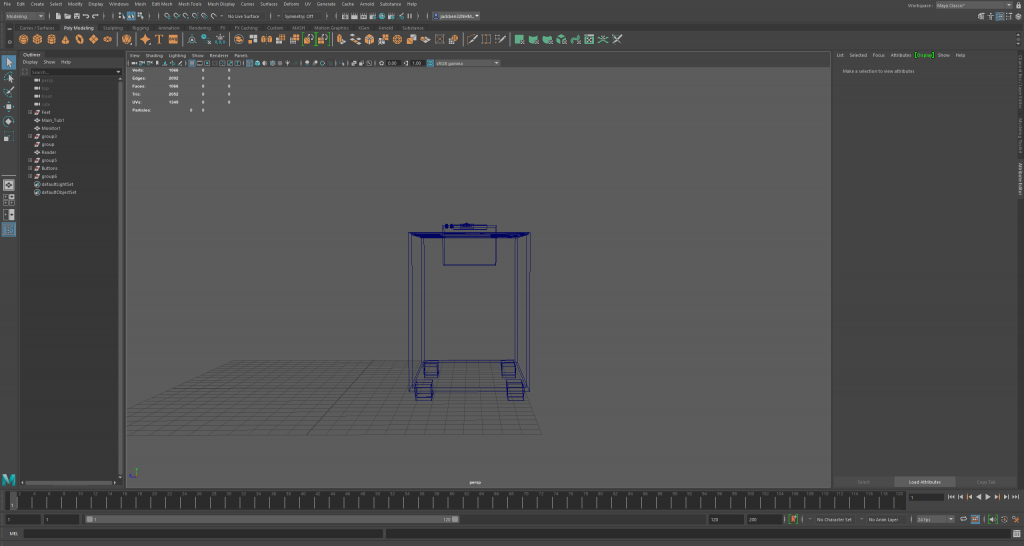Screen dimensions: 1024x546
Task: Expand the Buttons group in Outliner
Action: (30, 168)
